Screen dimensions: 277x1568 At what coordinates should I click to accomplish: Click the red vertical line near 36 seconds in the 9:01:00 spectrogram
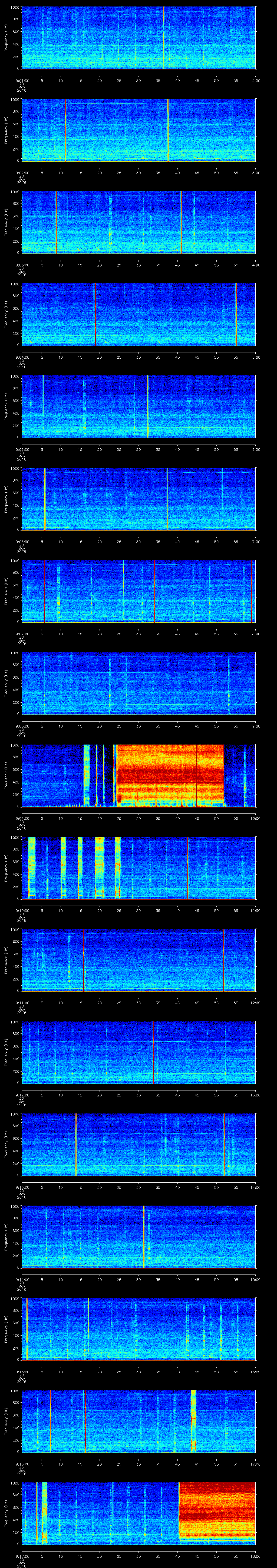pos(163,38)
